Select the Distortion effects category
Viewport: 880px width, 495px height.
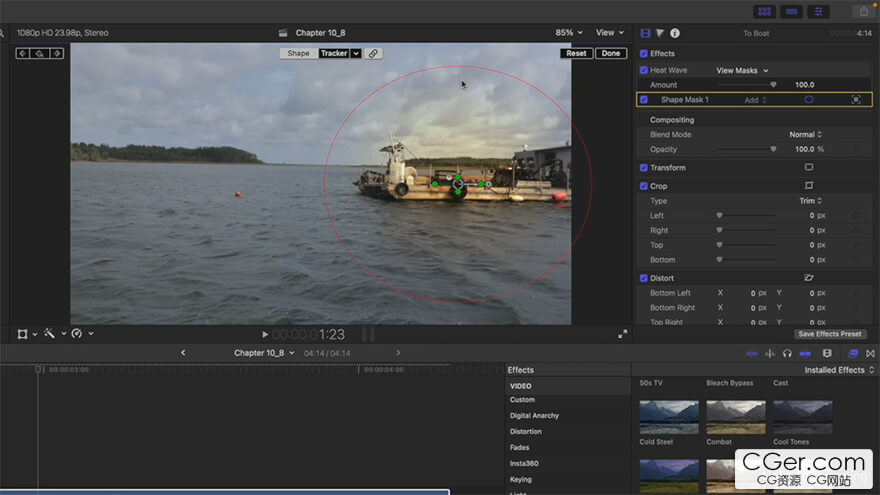(x=525, y=432)
